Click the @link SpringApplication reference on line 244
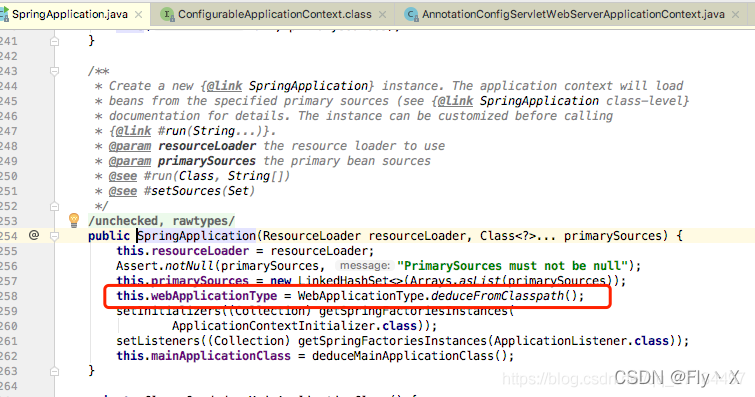The width and height of the screenshot is (755, 397). 287,86
